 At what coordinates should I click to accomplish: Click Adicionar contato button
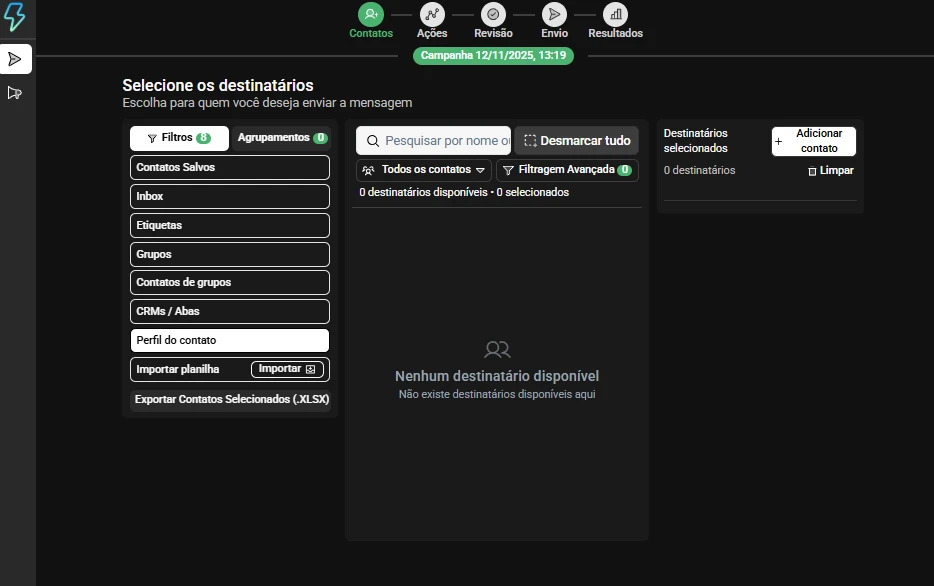pos(813,141)
